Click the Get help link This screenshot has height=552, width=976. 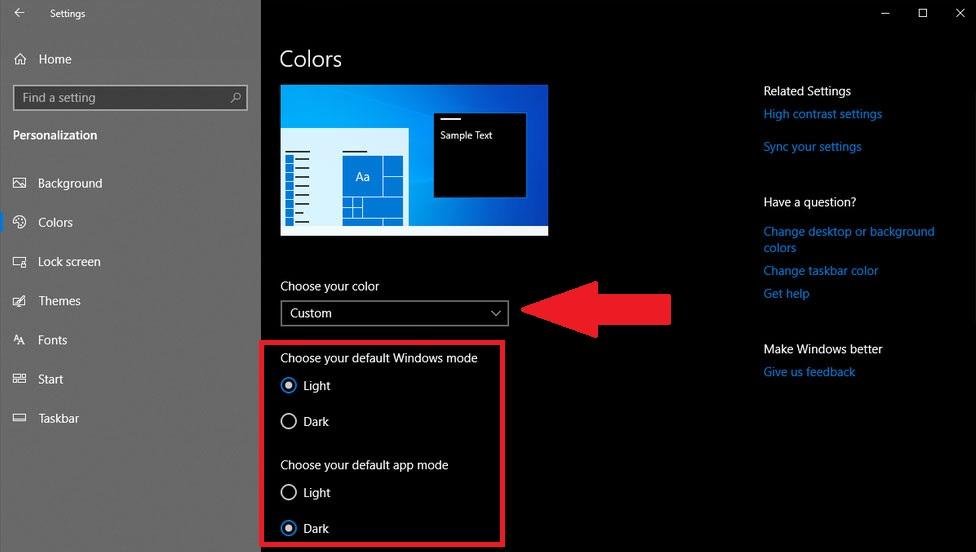(786, 294)
